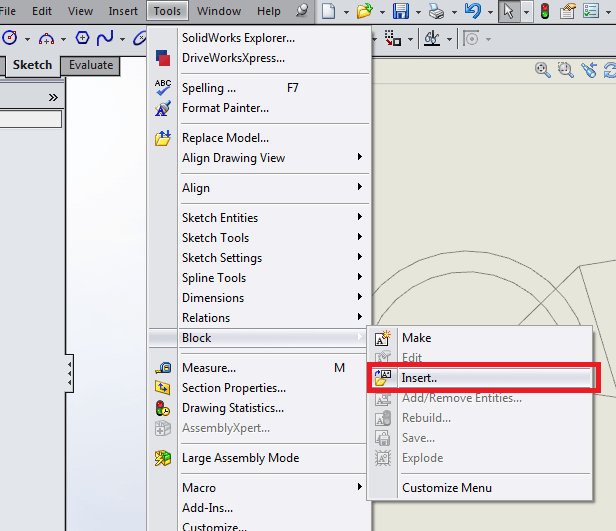Select the Spline sketch tool
The width and height of the screenshot is (616, 531).
click(105, 38)
